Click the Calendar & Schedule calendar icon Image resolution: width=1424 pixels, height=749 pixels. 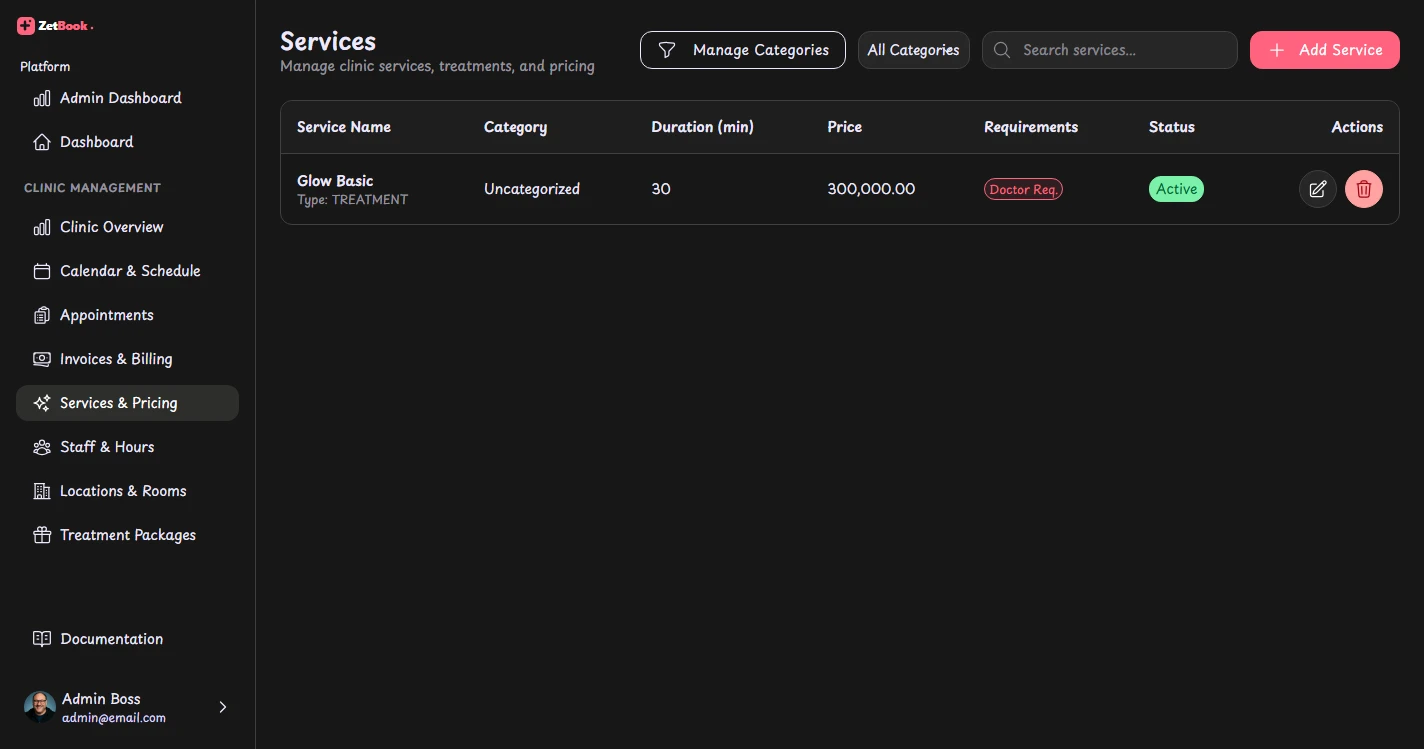42,271
